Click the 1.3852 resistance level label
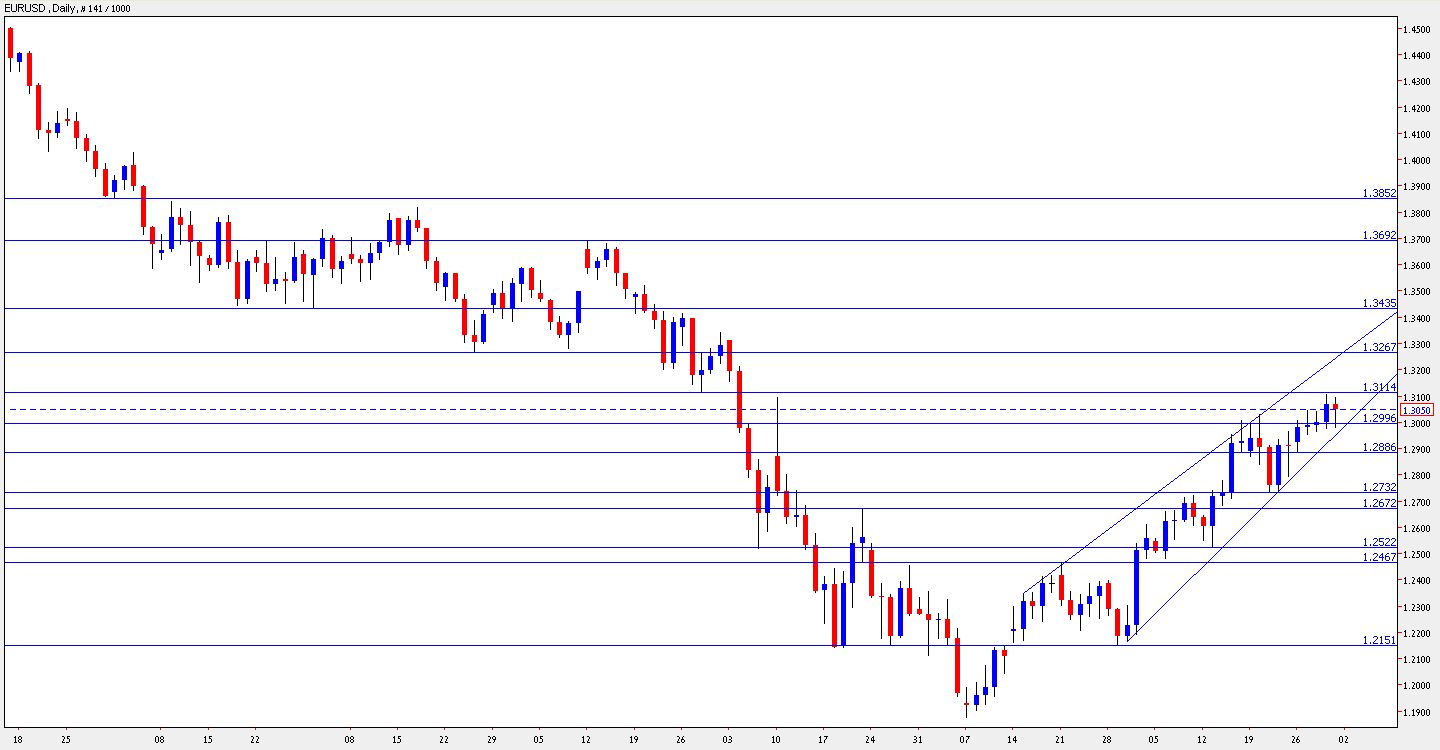 (1379, 193)
